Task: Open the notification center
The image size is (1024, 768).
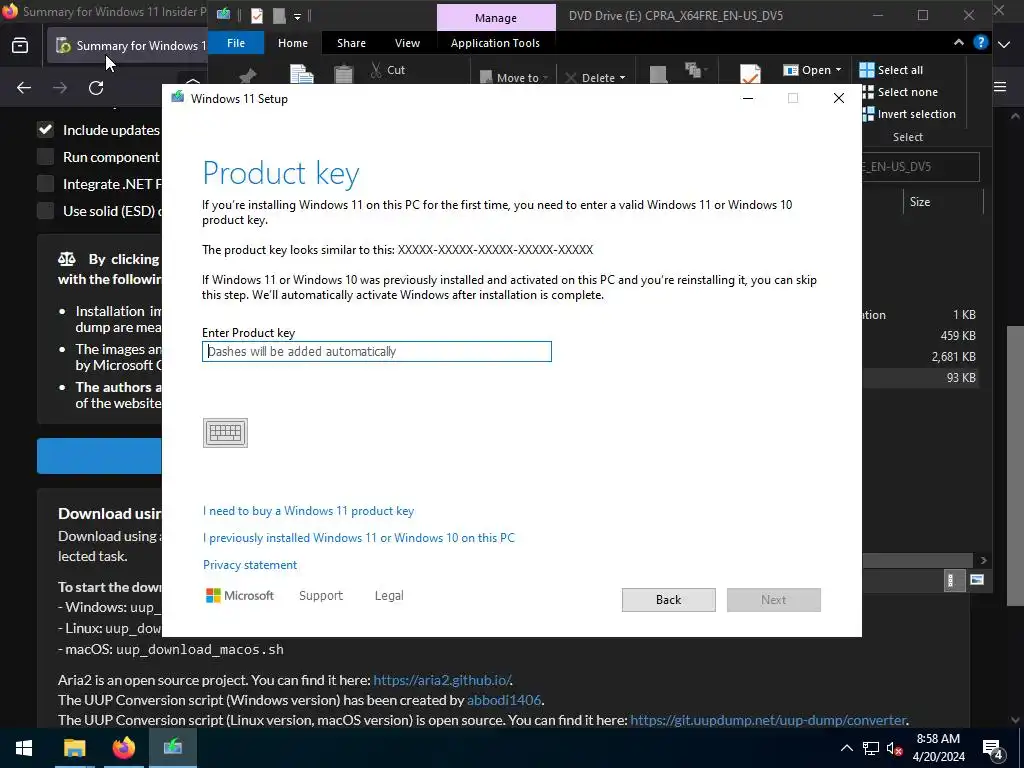Action: (x=993, y=748)
